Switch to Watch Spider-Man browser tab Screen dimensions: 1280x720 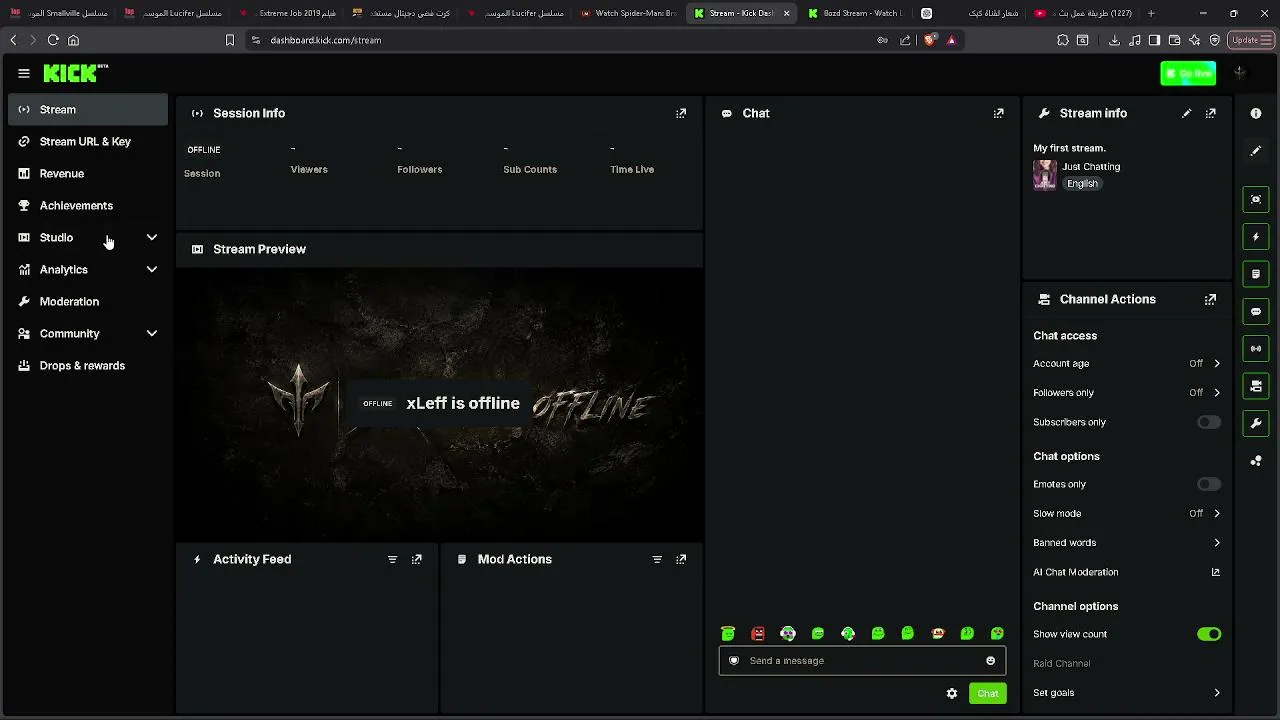tap(628, 13)
